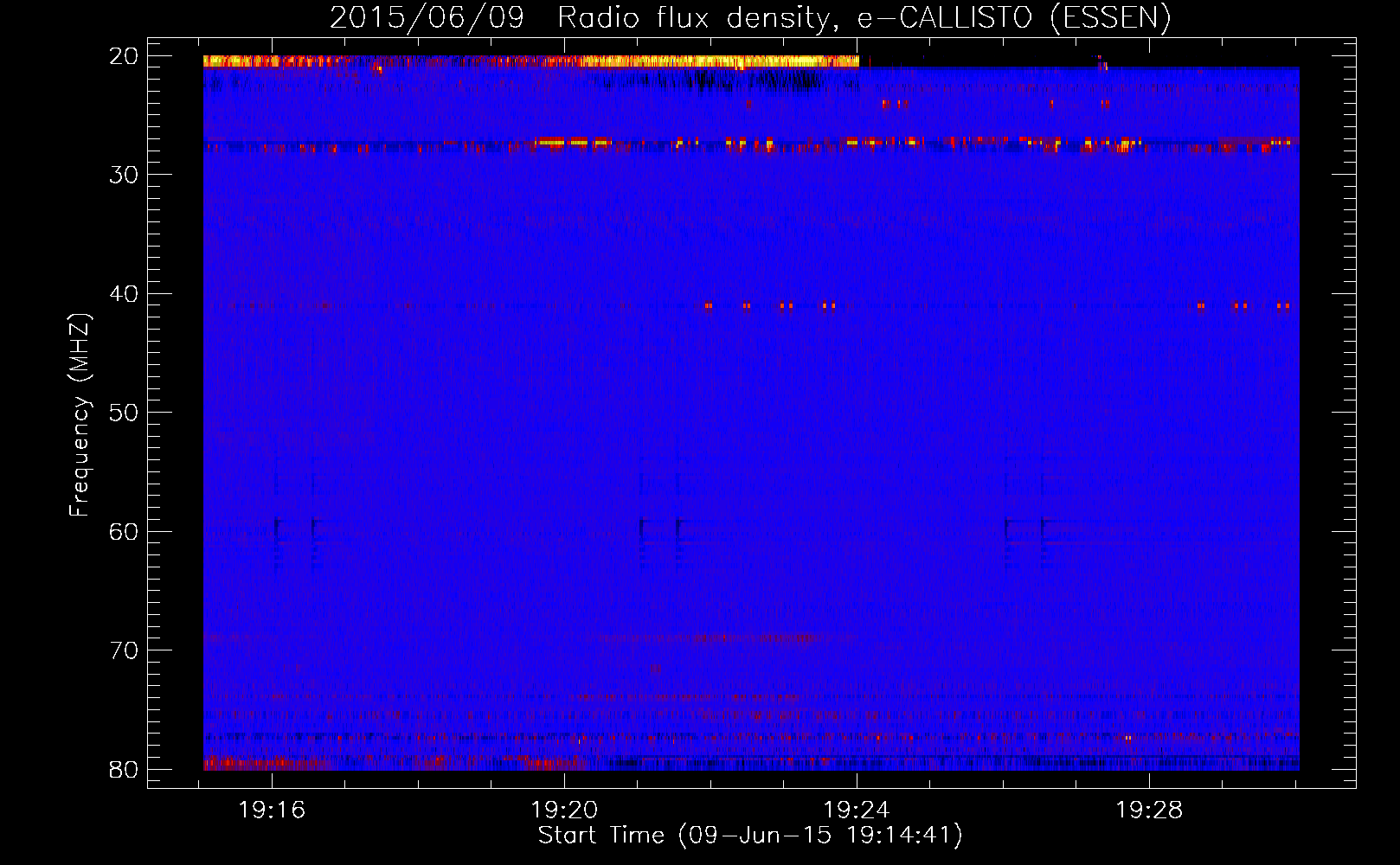The height and width of the screenshot is (865, 1400).
Task: Click the frequency tick label "30"
Action: 125,175
